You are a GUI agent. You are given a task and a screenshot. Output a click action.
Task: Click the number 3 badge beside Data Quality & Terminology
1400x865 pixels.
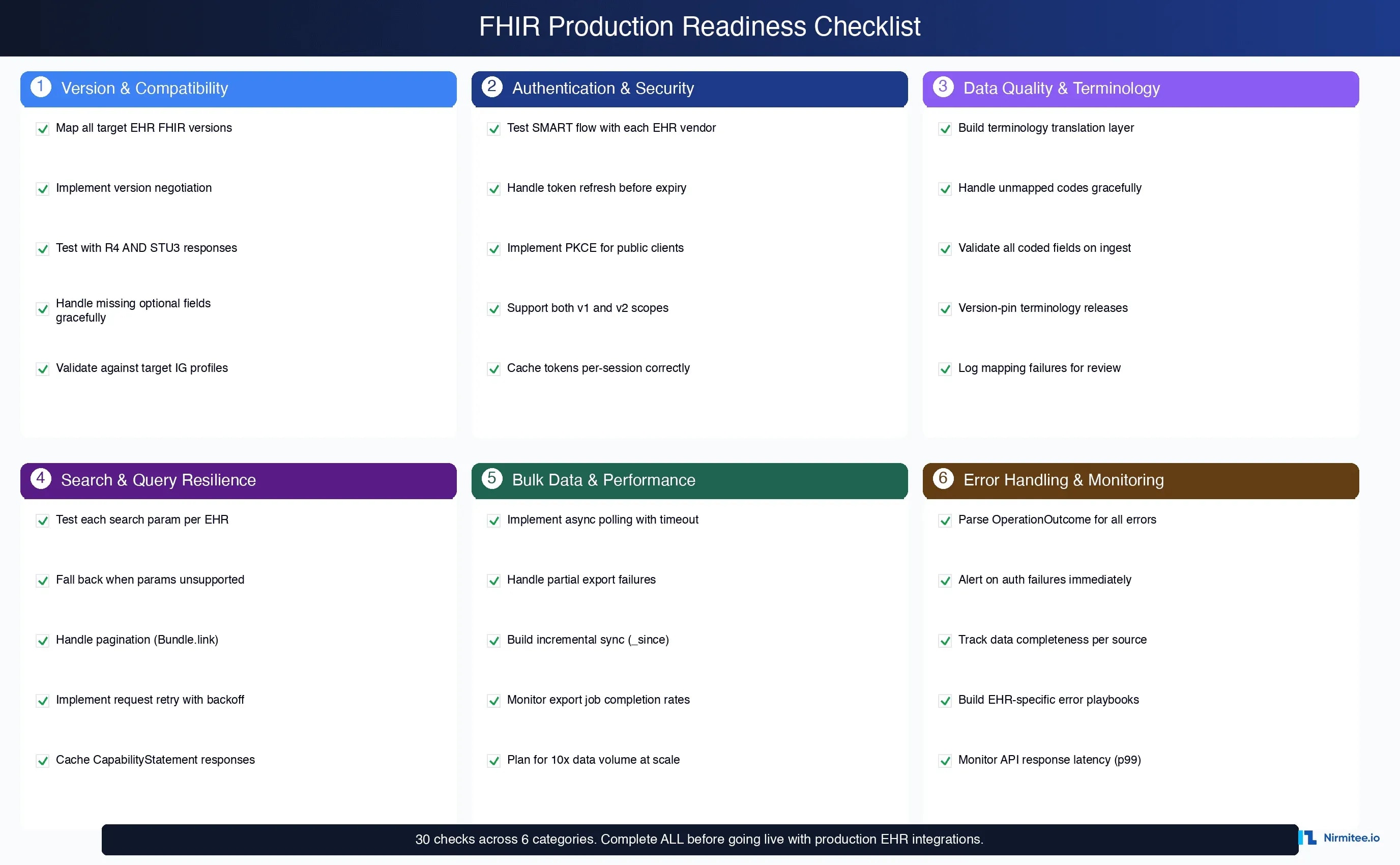[x=943, y=87]
